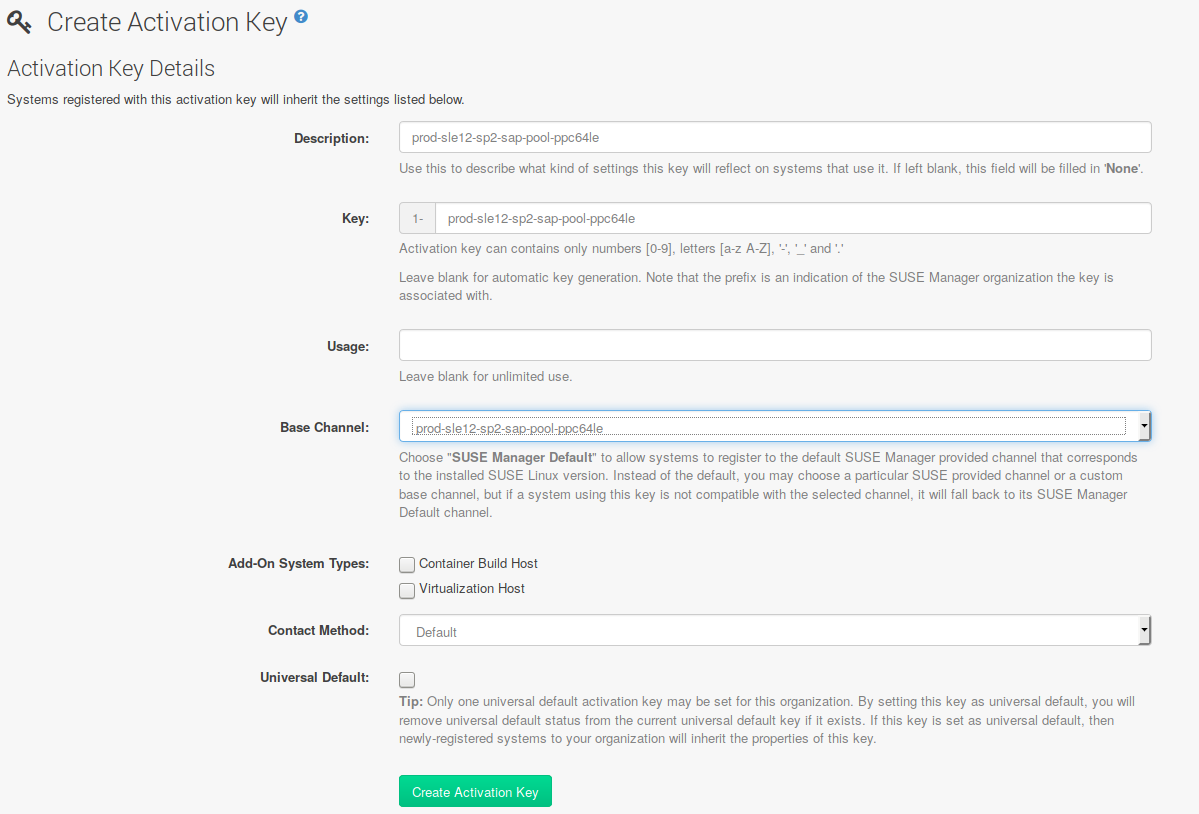
Task: Click the 1- key prefix box
Action: coord(416,217)
